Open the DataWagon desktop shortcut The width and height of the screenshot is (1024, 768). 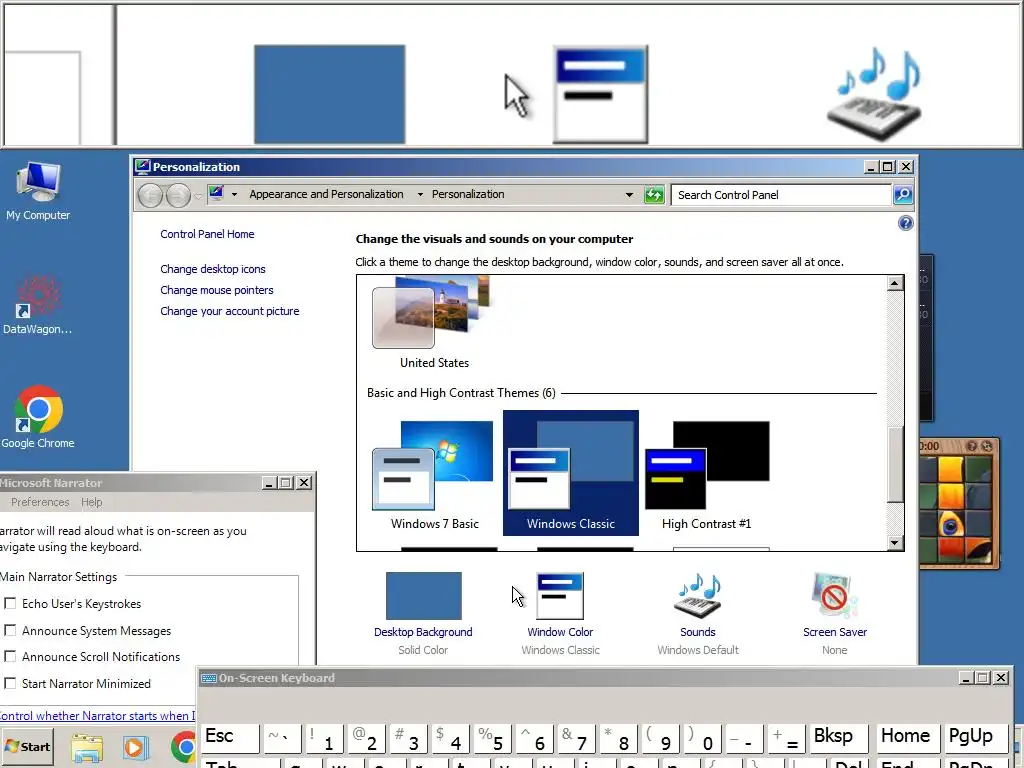coord(38,304)
